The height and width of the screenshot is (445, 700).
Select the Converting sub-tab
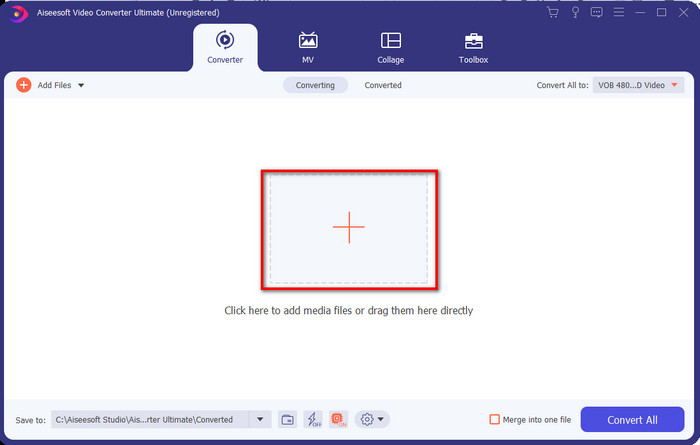coord(315,85)
